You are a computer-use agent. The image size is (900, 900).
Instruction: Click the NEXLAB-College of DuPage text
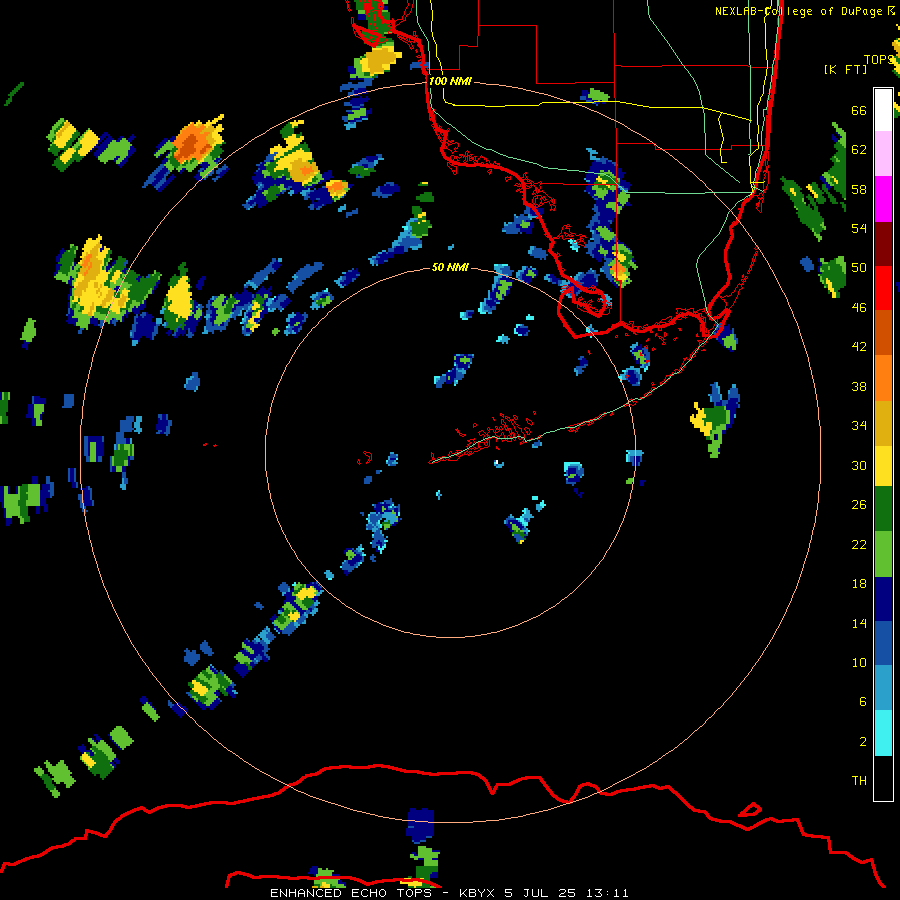point(798,11)
